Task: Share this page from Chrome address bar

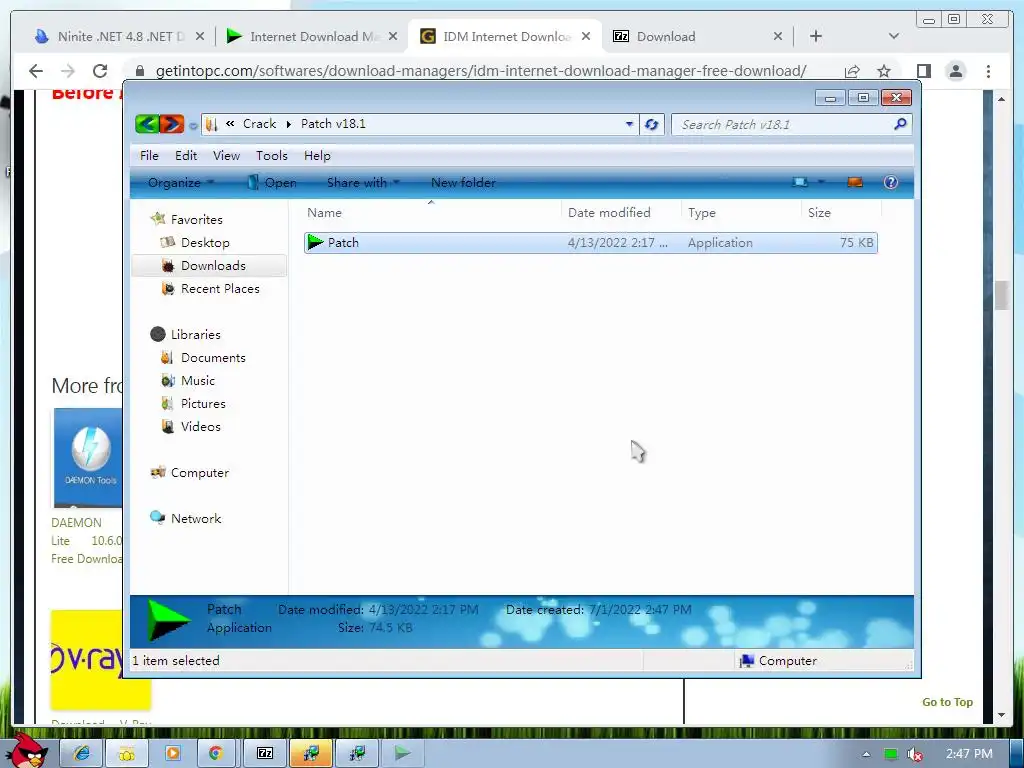Action: pyautogui.click(x=852, y=71)
